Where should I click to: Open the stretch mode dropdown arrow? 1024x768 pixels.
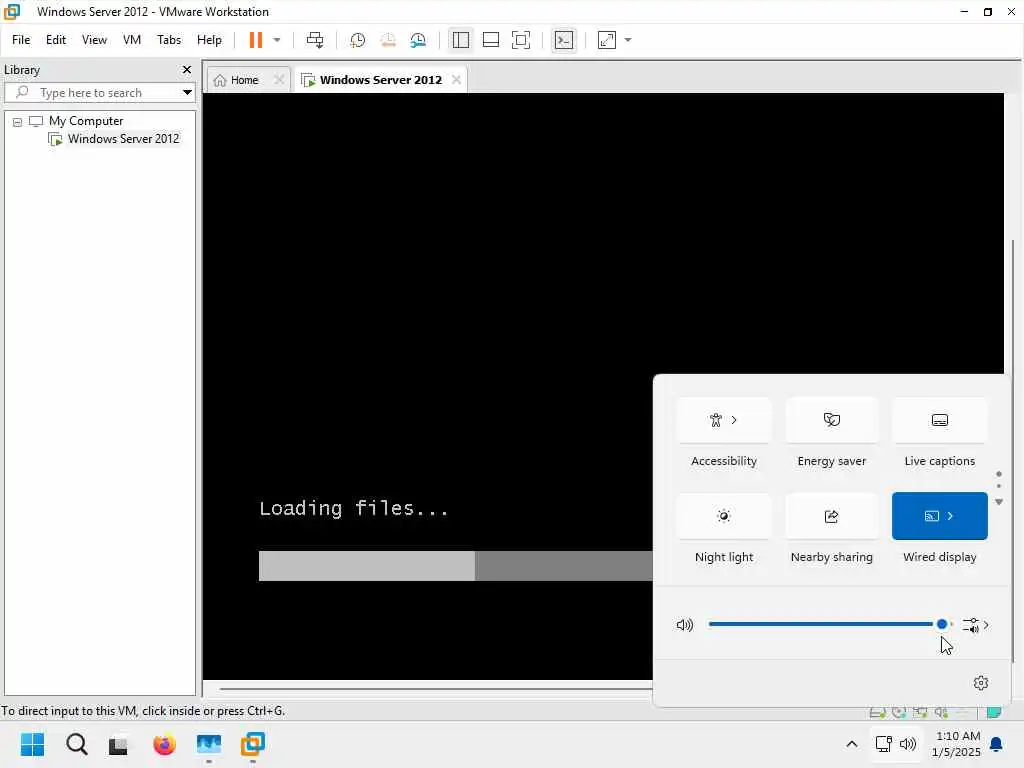[x=628, y=40]
